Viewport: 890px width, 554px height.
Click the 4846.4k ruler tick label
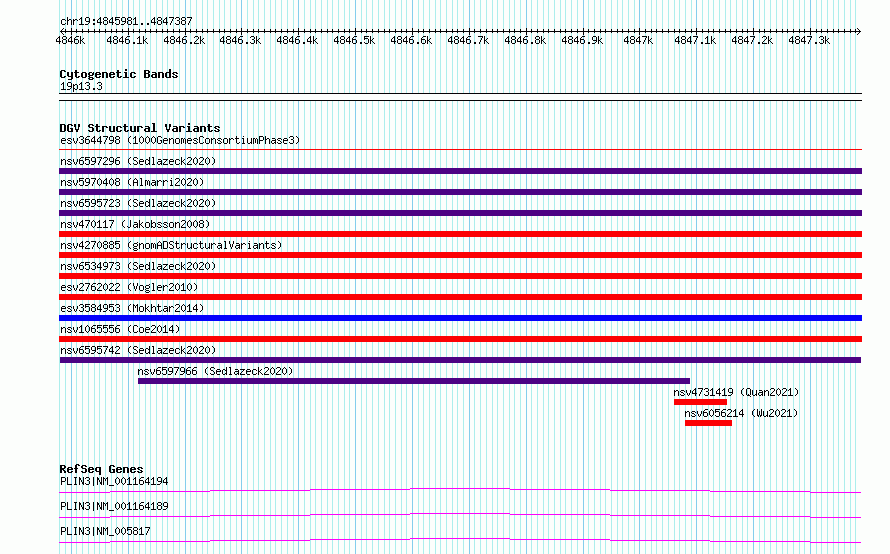pyautogui.click(x=297, y=40)
